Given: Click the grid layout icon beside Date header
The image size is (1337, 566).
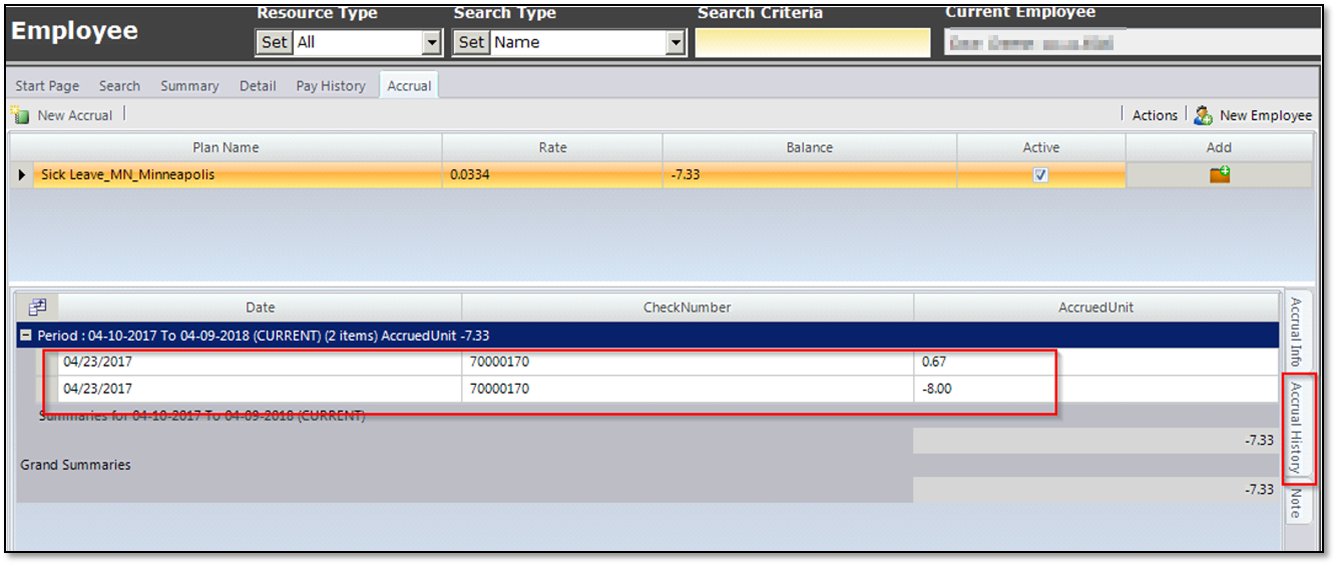Looking at the screenshot, I should pos(38,306).
